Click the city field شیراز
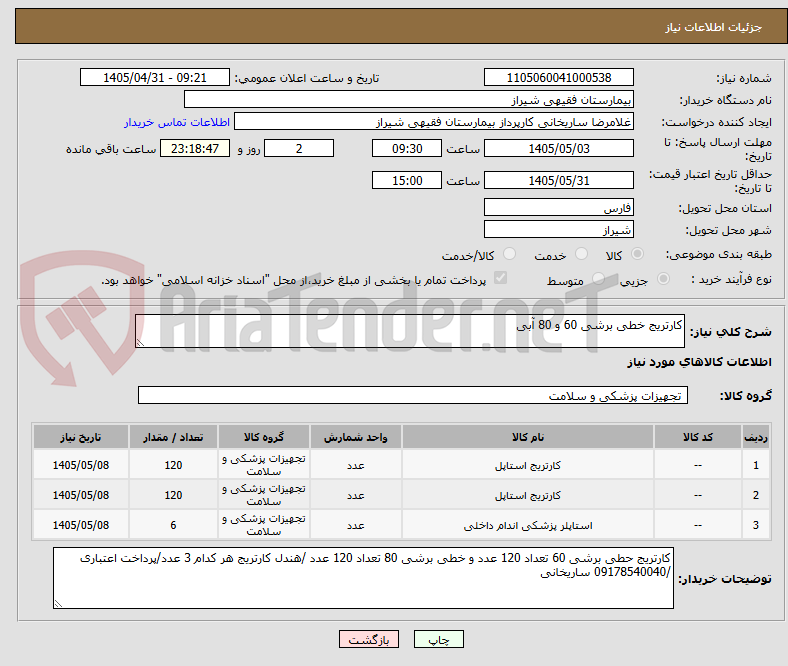 [x=558, y=229]
